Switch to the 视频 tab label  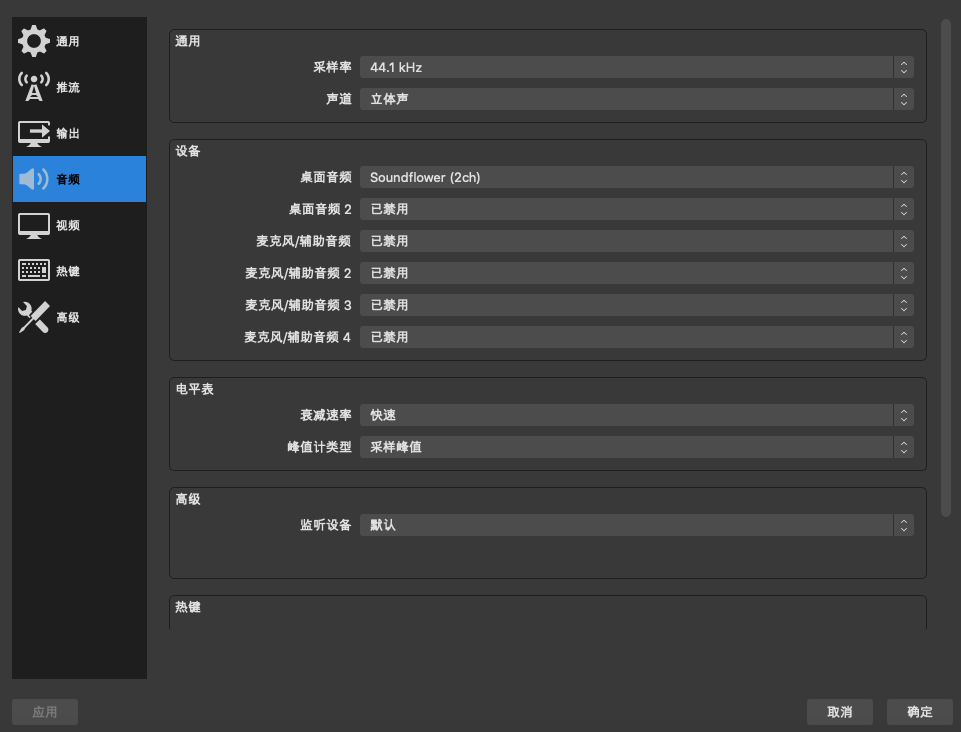tap(67, 226)
